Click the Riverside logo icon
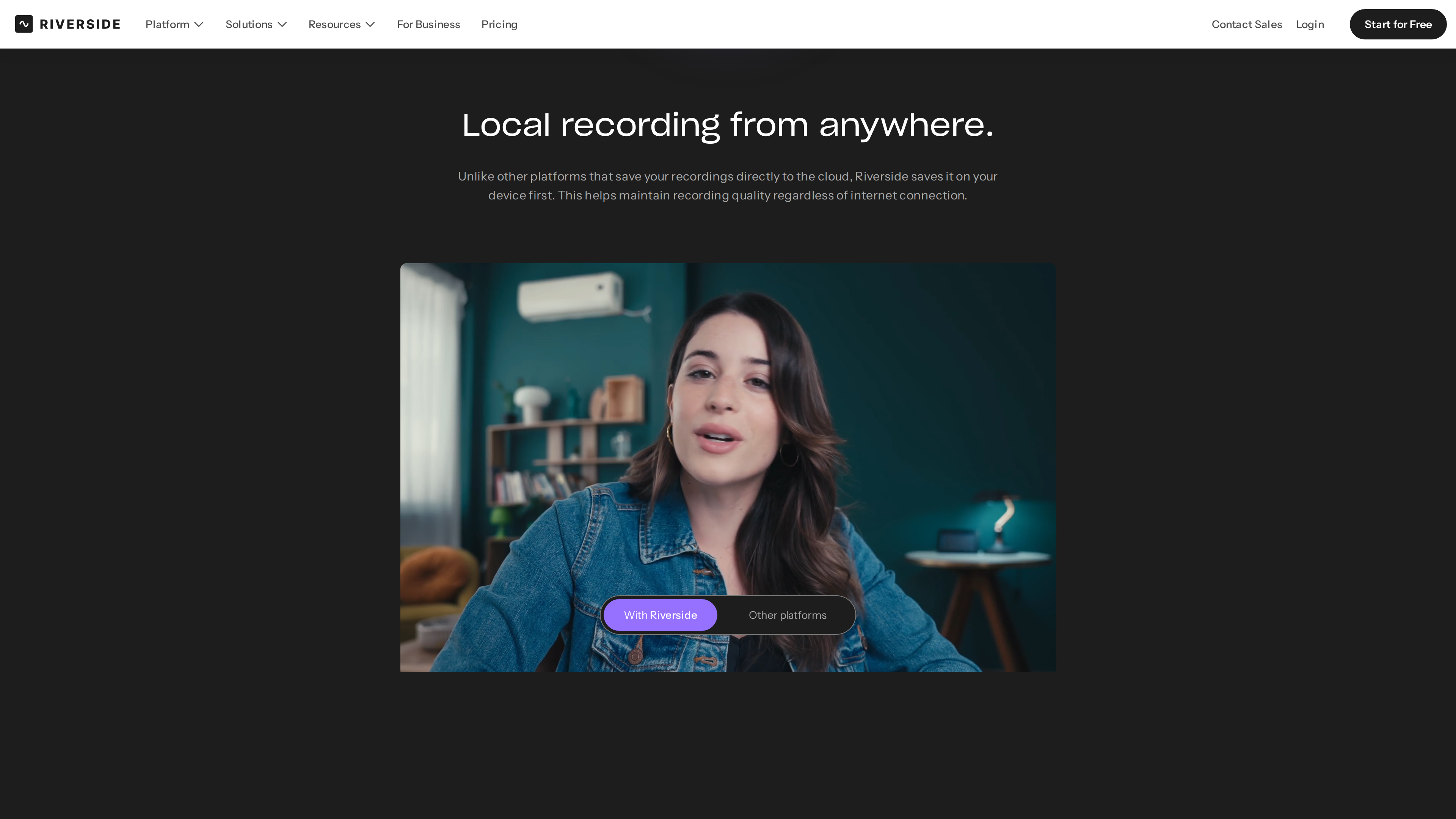1456x819 pixels. tap(24, 24)
